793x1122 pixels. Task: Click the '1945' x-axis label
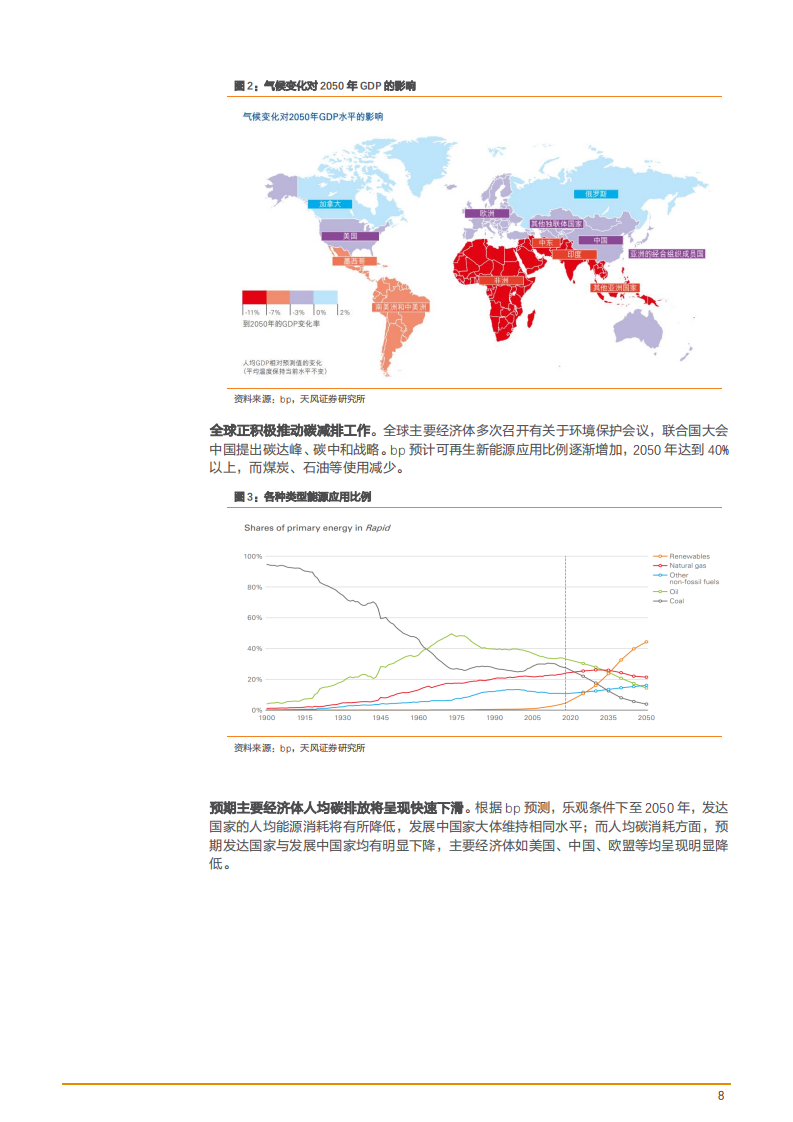point(381,718)
